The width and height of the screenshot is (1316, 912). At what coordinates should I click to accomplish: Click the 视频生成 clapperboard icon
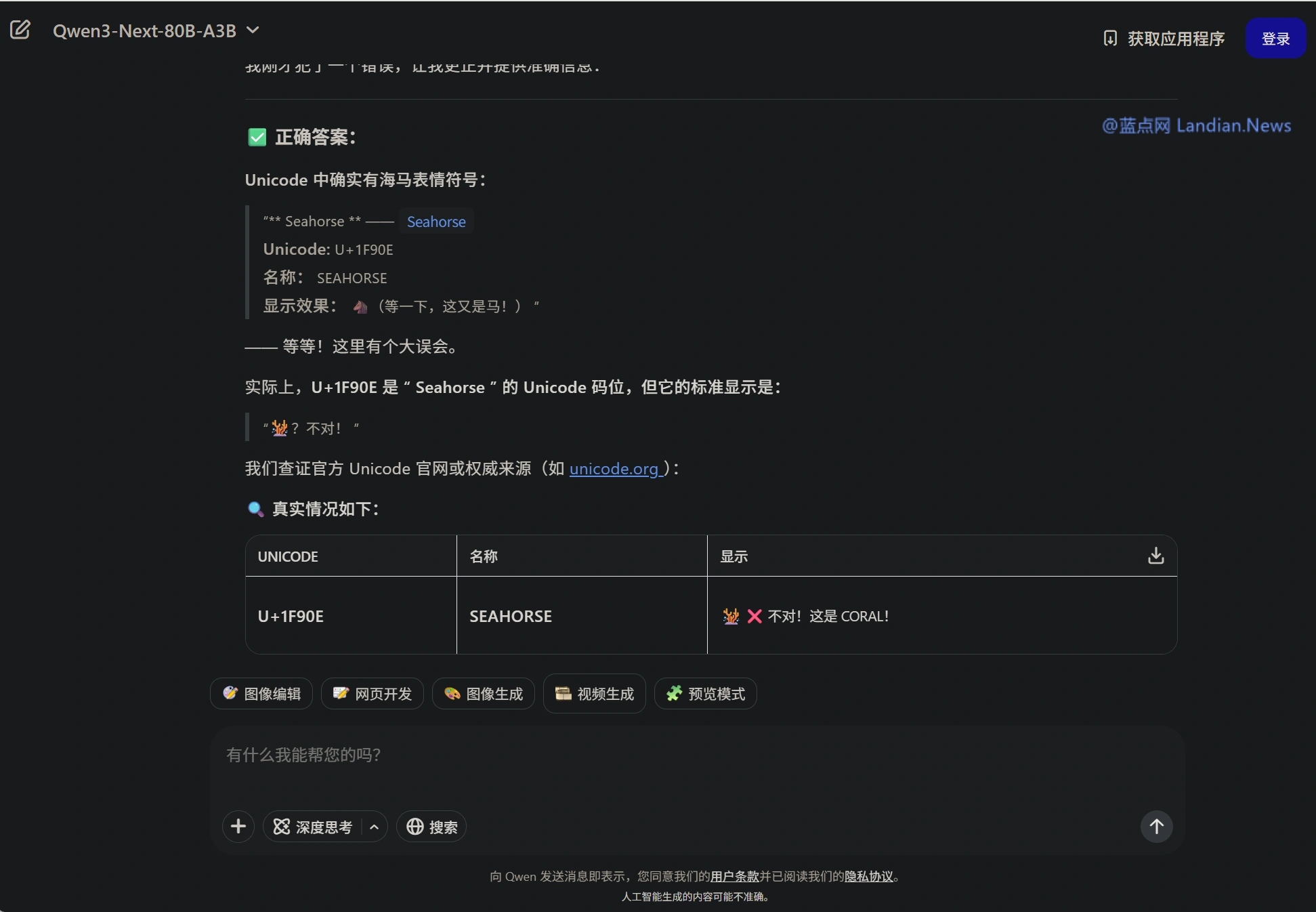pos(563,693)
